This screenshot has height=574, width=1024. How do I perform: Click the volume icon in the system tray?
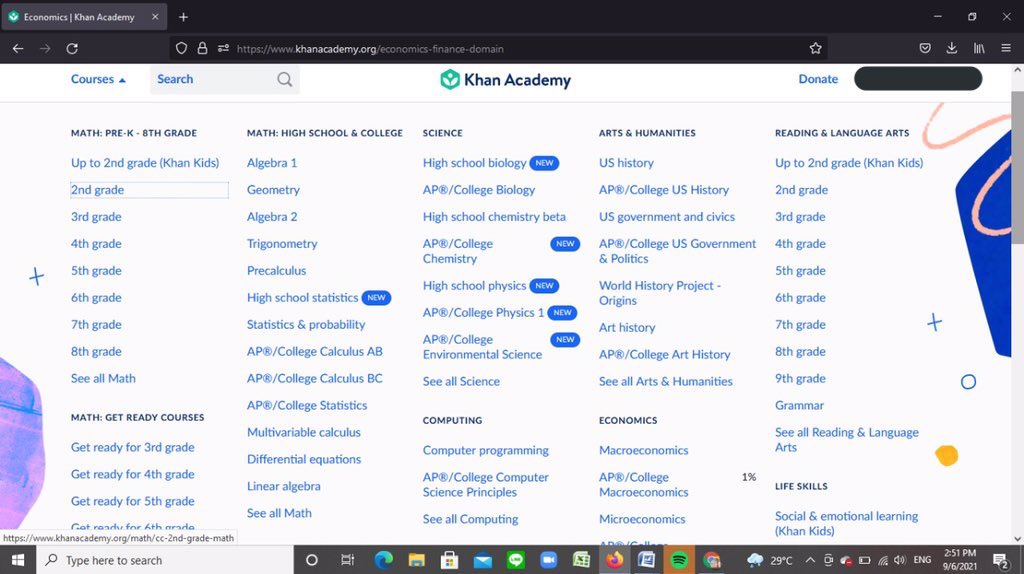pyautogui.click(x=900, y=560)
